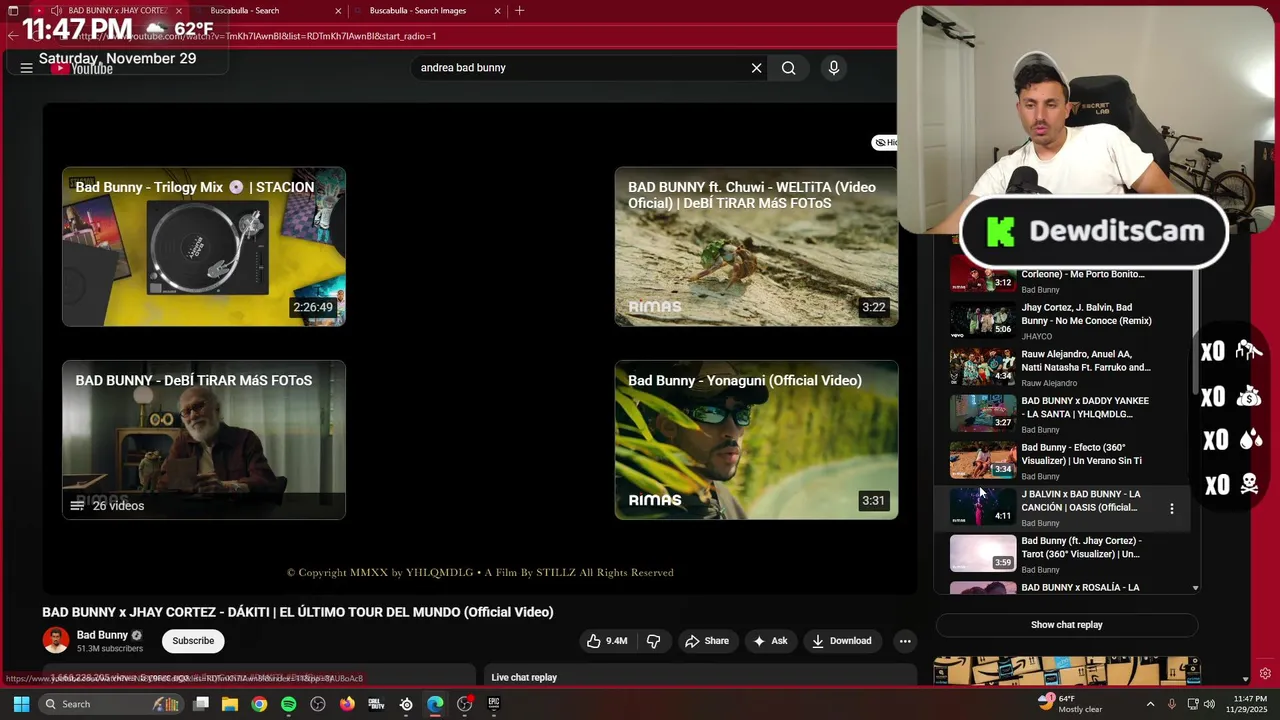The height and width of the screenshot is (720, 1280).
Task: Mute the tab via speaker icon
Action: tap(57, 11)
